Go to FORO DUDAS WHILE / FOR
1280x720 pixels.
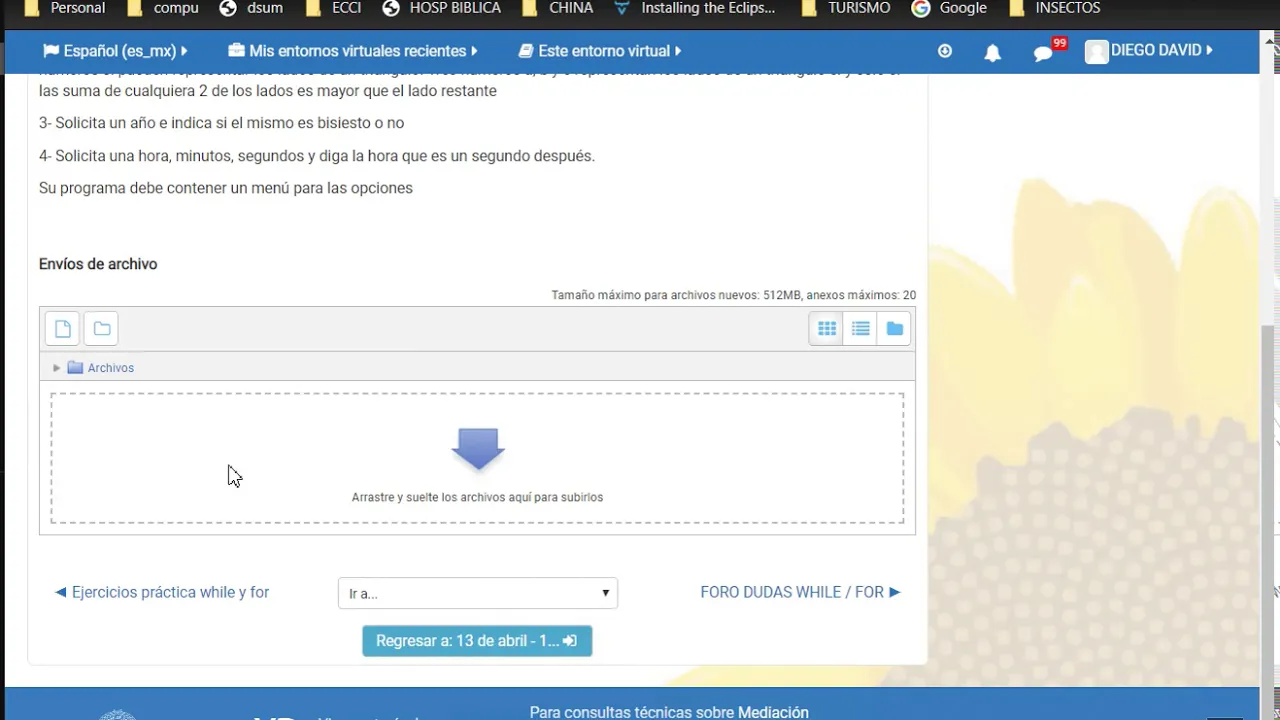(x=800, y=592)
